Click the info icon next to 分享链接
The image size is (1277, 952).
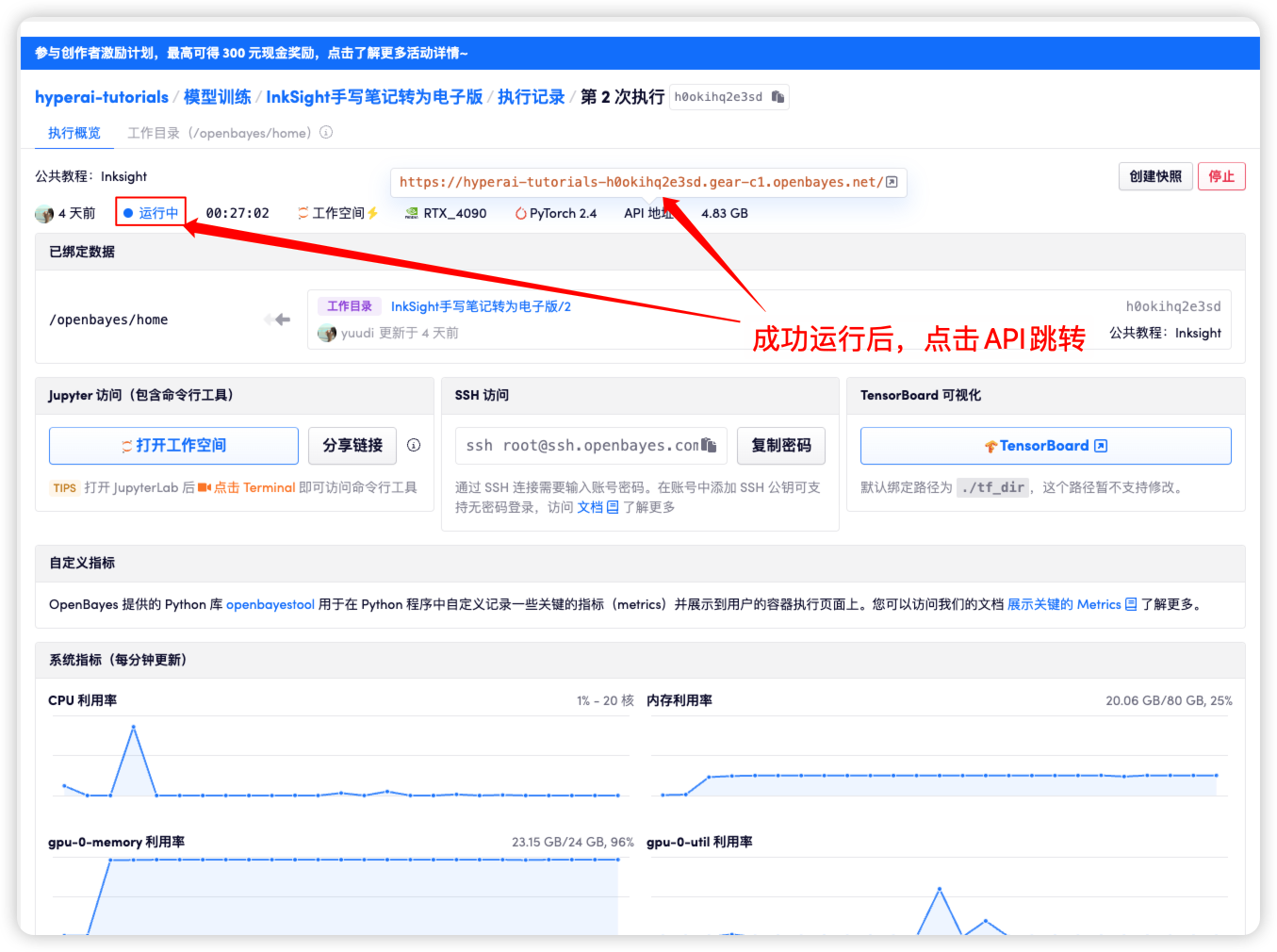pos(414,445)
